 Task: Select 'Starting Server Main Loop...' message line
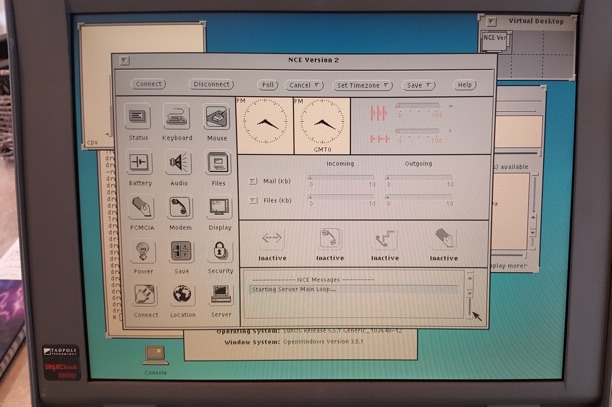[354, 289]
